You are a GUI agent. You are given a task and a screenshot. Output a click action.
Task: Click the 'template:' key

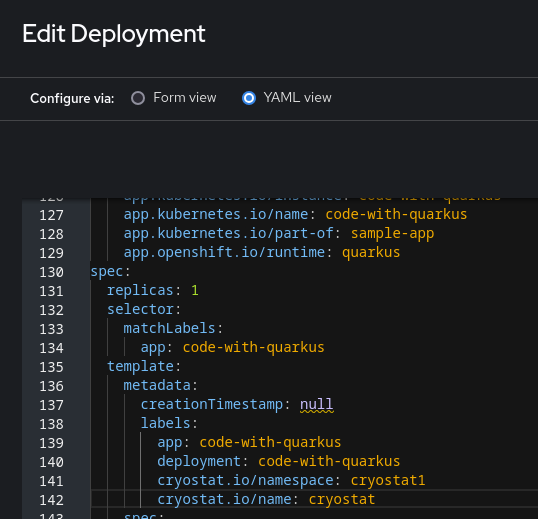pyautogui.click(x=144, y=366)
